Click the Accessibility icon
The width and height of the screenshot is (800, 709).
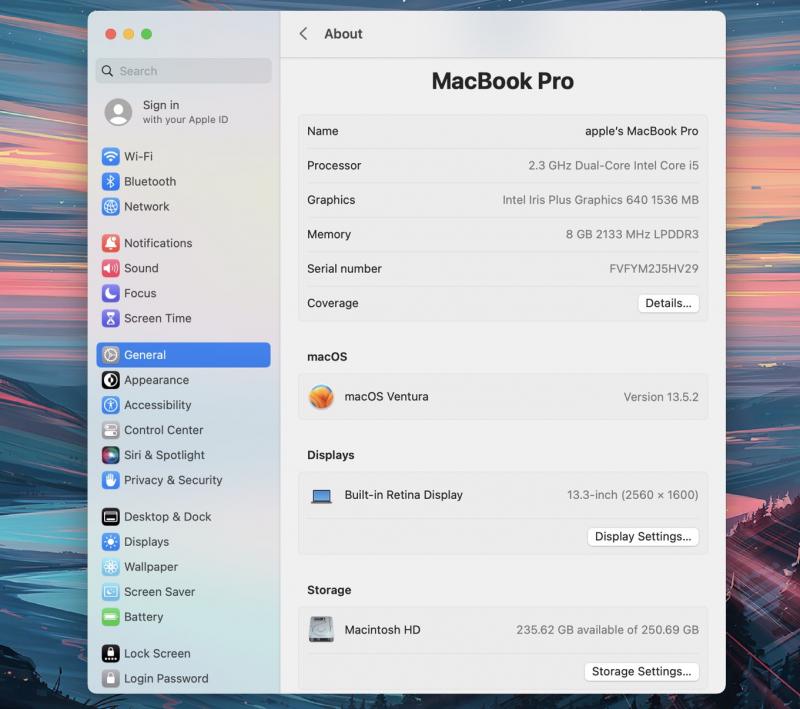click(x=111, y=404)
